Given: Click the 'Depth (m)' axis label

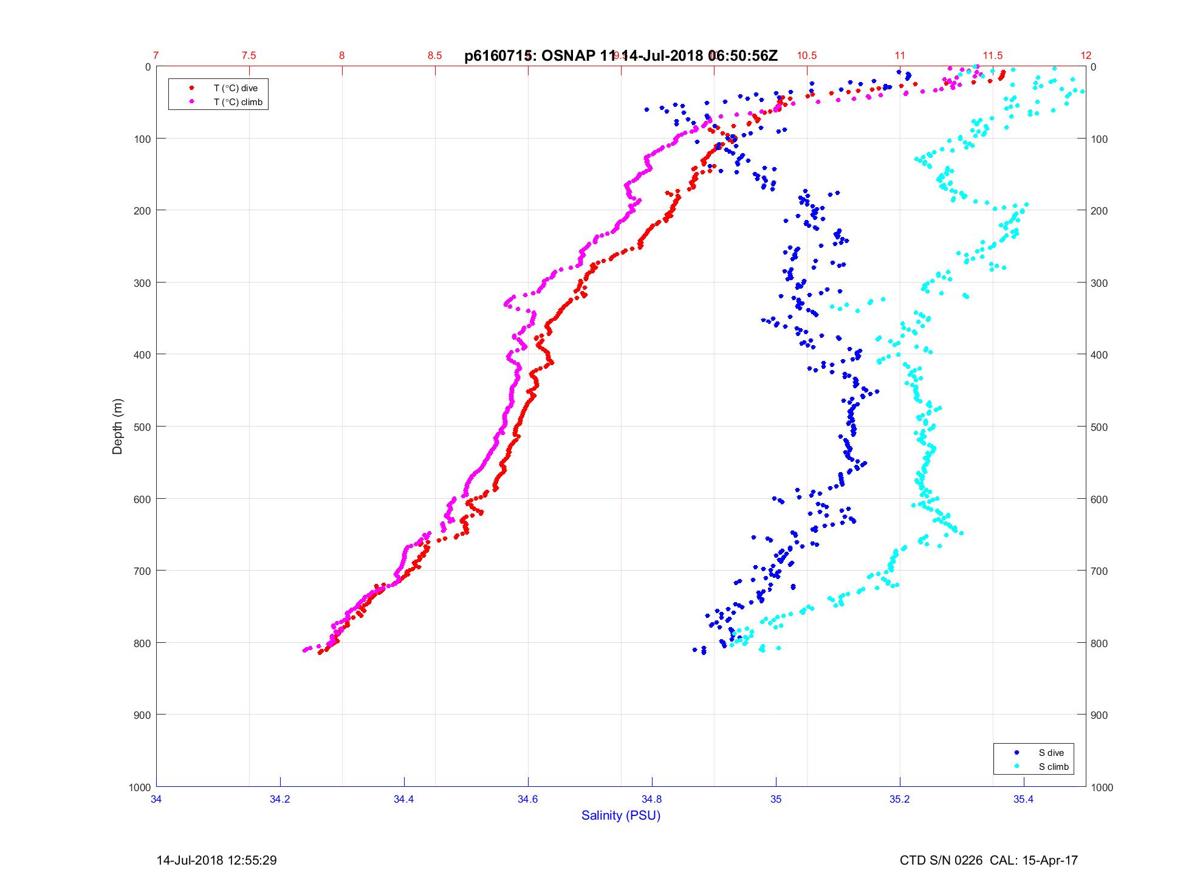Looking at the screenshot, I should 117,426.
